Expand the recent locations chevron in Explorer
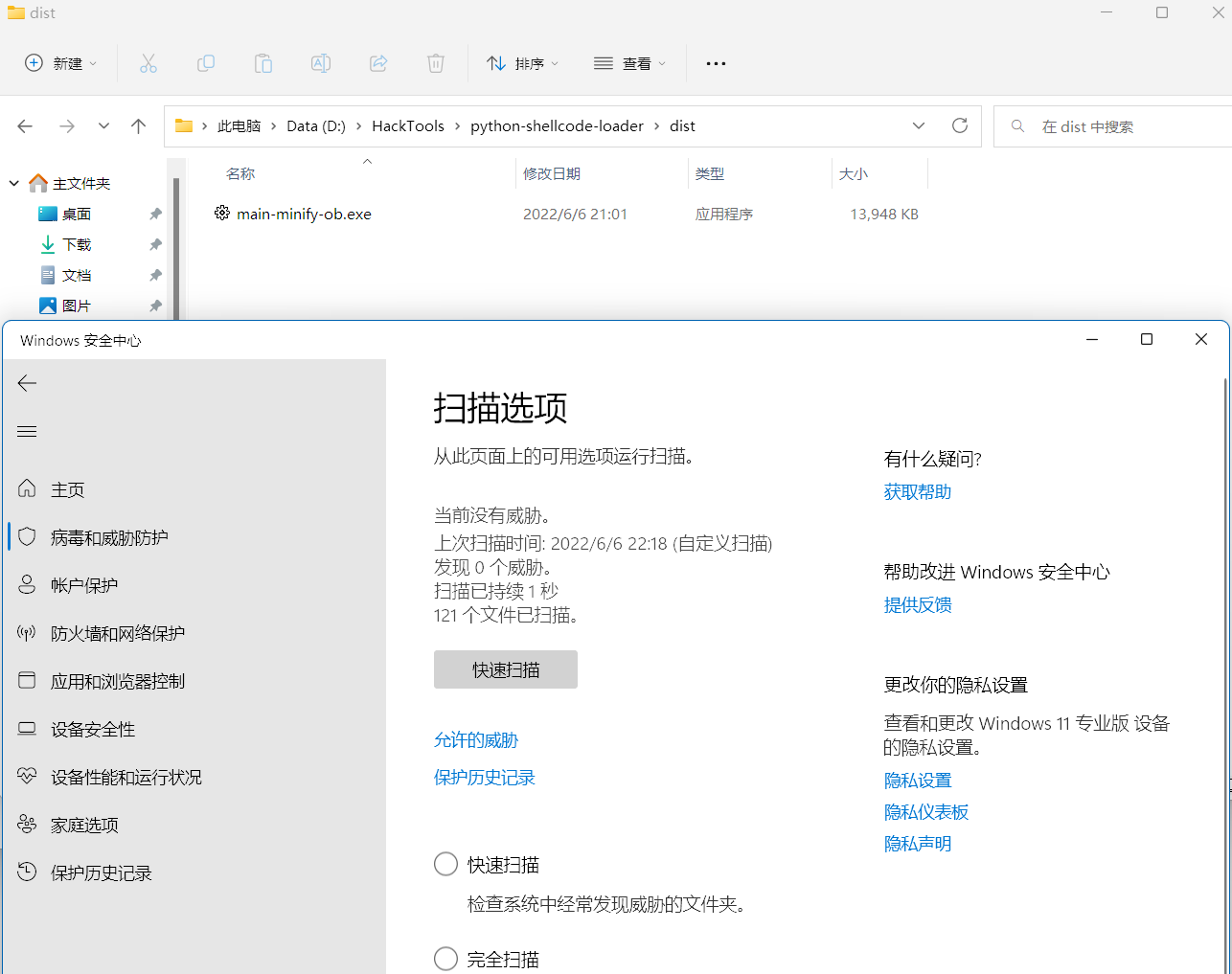This screenshot has width=1232, height=974. tap(103, 126)
